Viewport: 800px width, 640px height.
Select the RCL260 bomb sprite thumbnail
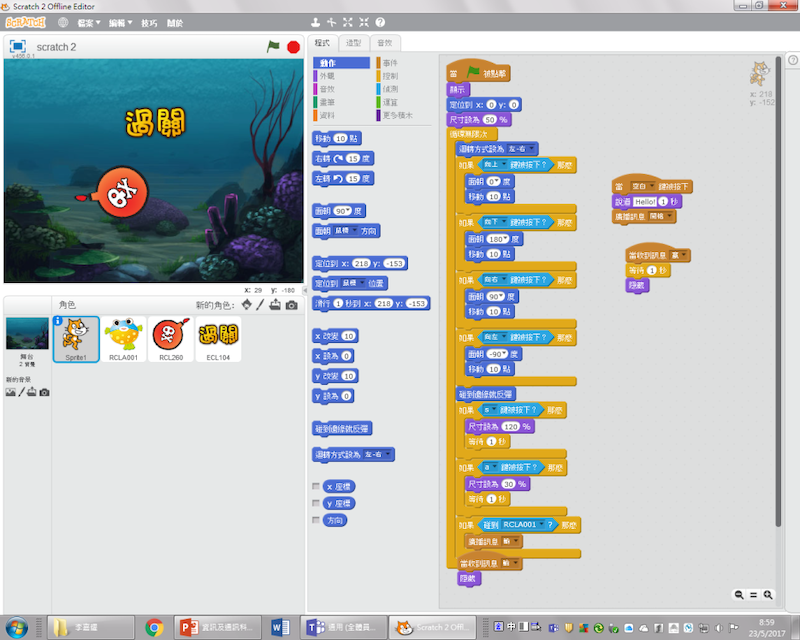pos(170,339)
